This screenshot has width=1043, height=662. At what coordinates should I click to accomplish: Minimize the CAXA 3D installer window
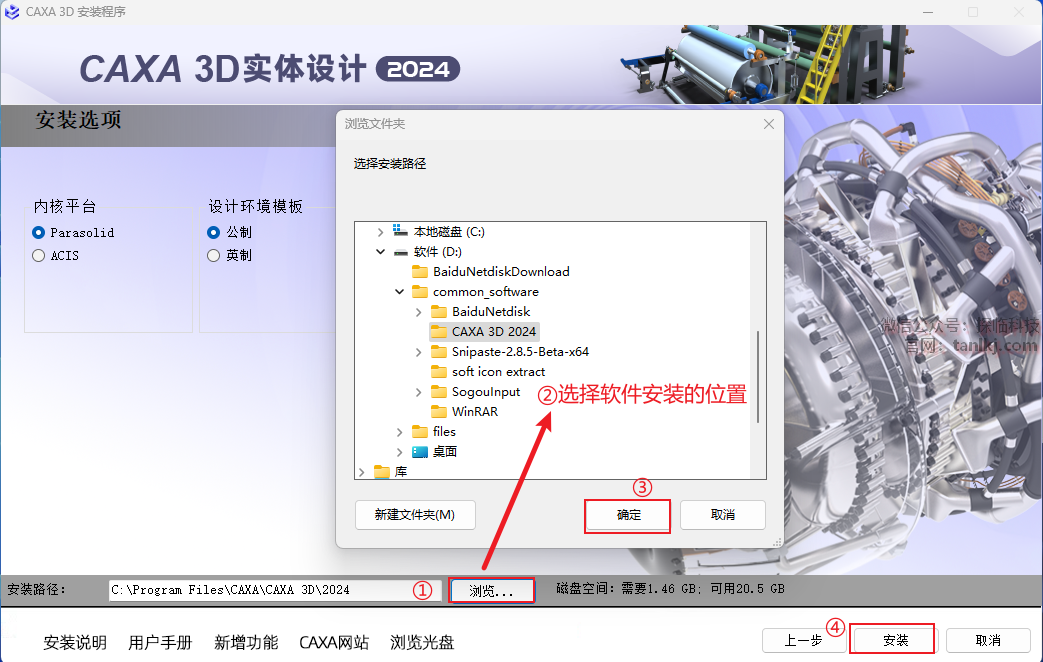point(928,12)
